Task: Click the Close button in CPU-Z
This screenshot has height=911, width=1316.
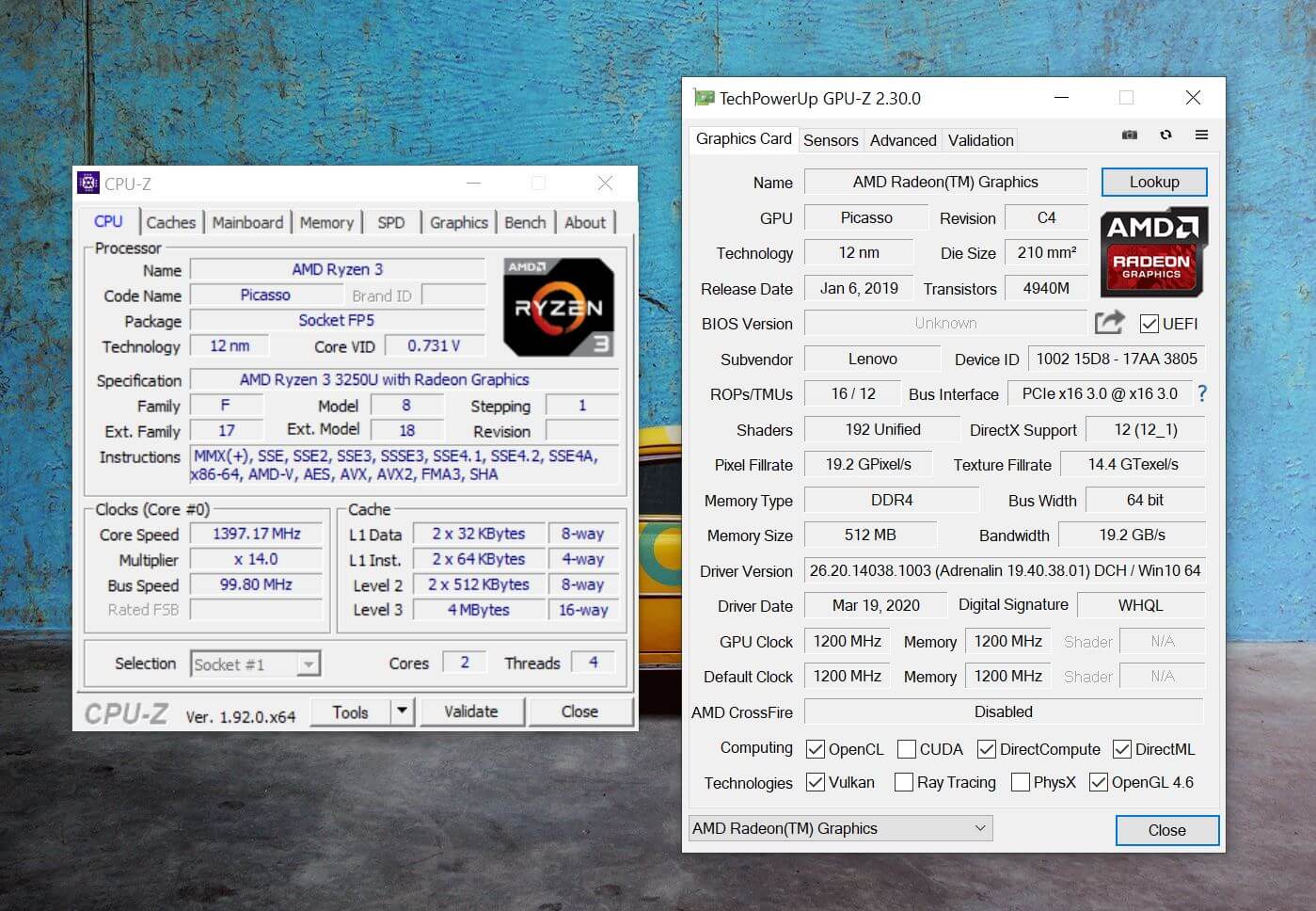Action: pyautogui.click(x=579, y=711)
